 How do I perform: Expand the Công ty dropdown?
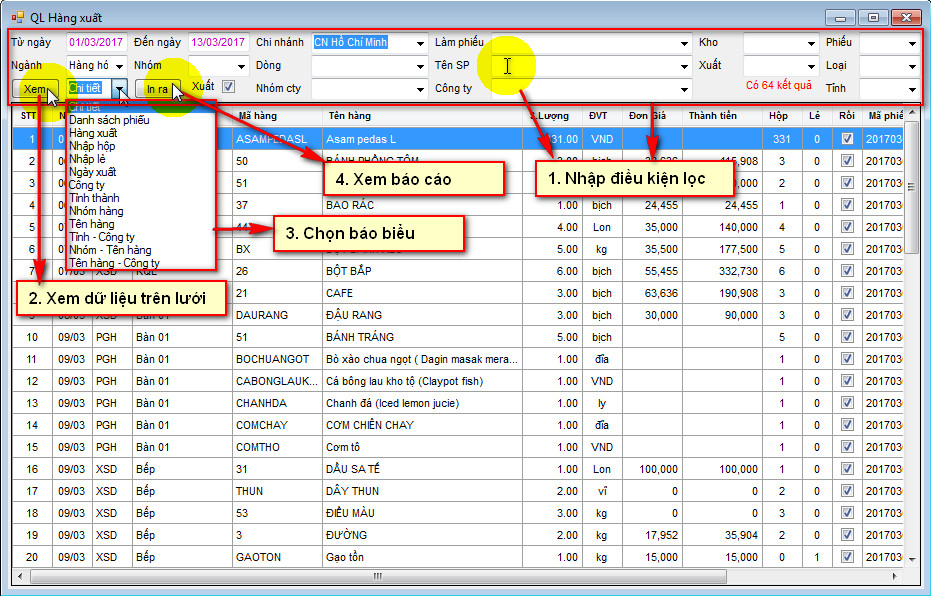point(684,90)
